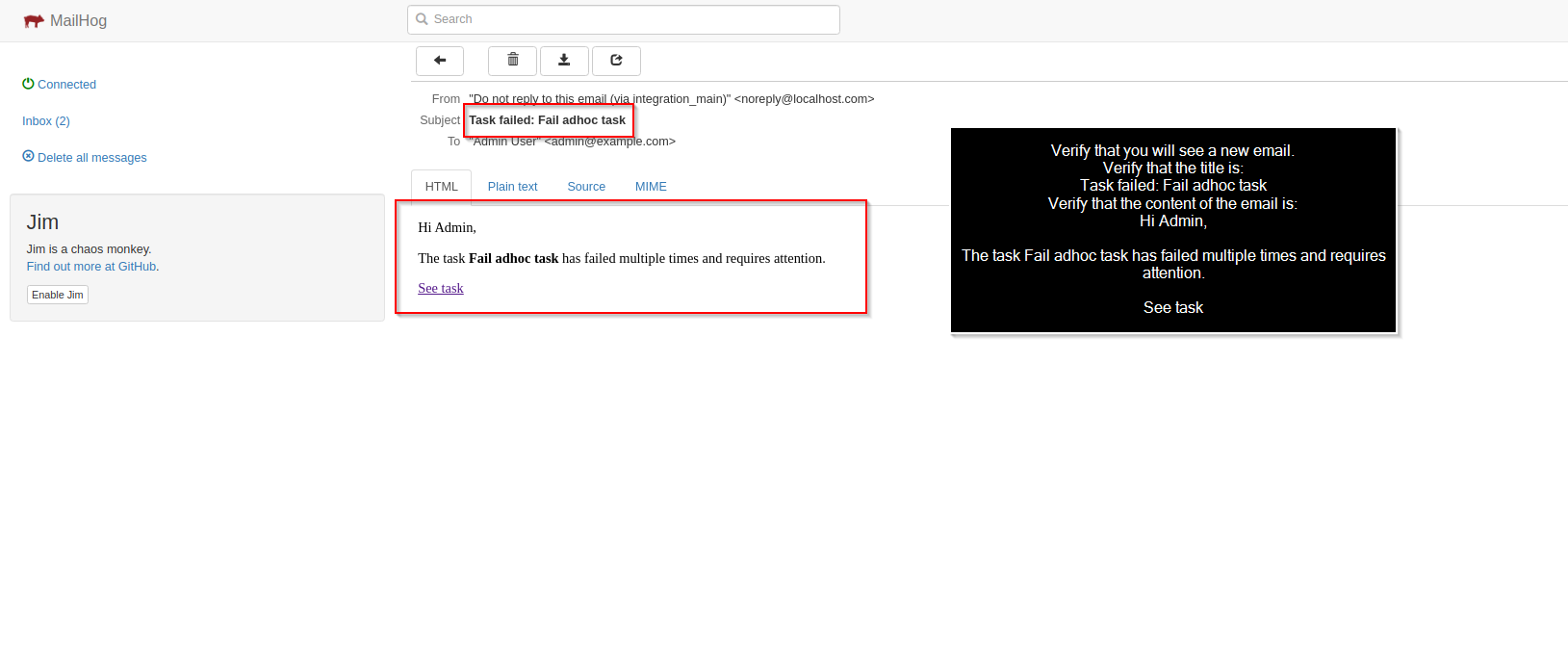Image resolution: width=1568 pixels, height=648 pixels.
Task: Open Find out more at GitHub link
Action: pos(91,267)
